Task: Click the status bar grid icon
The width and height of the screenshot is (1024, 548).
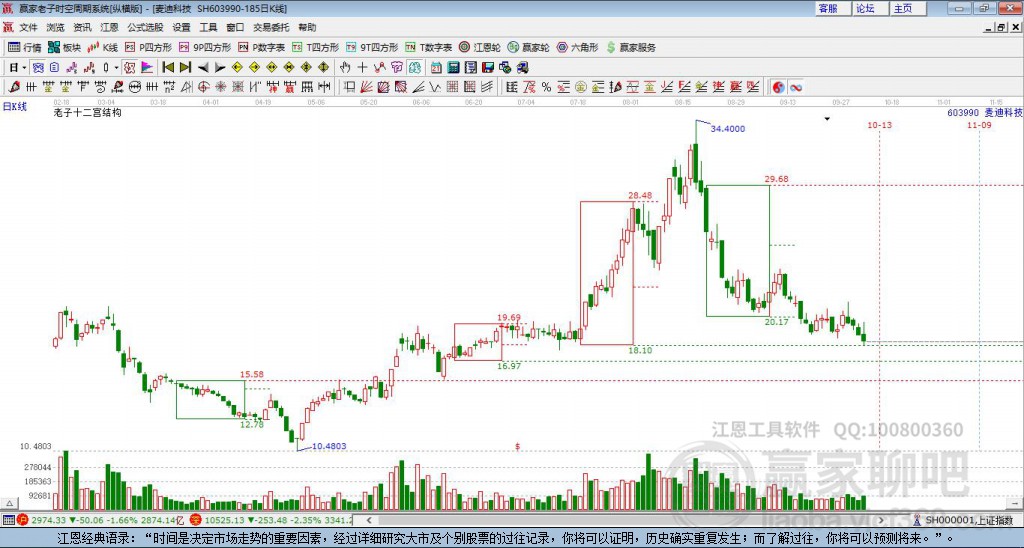Action: pyautogui.click(x=8, y=520)
